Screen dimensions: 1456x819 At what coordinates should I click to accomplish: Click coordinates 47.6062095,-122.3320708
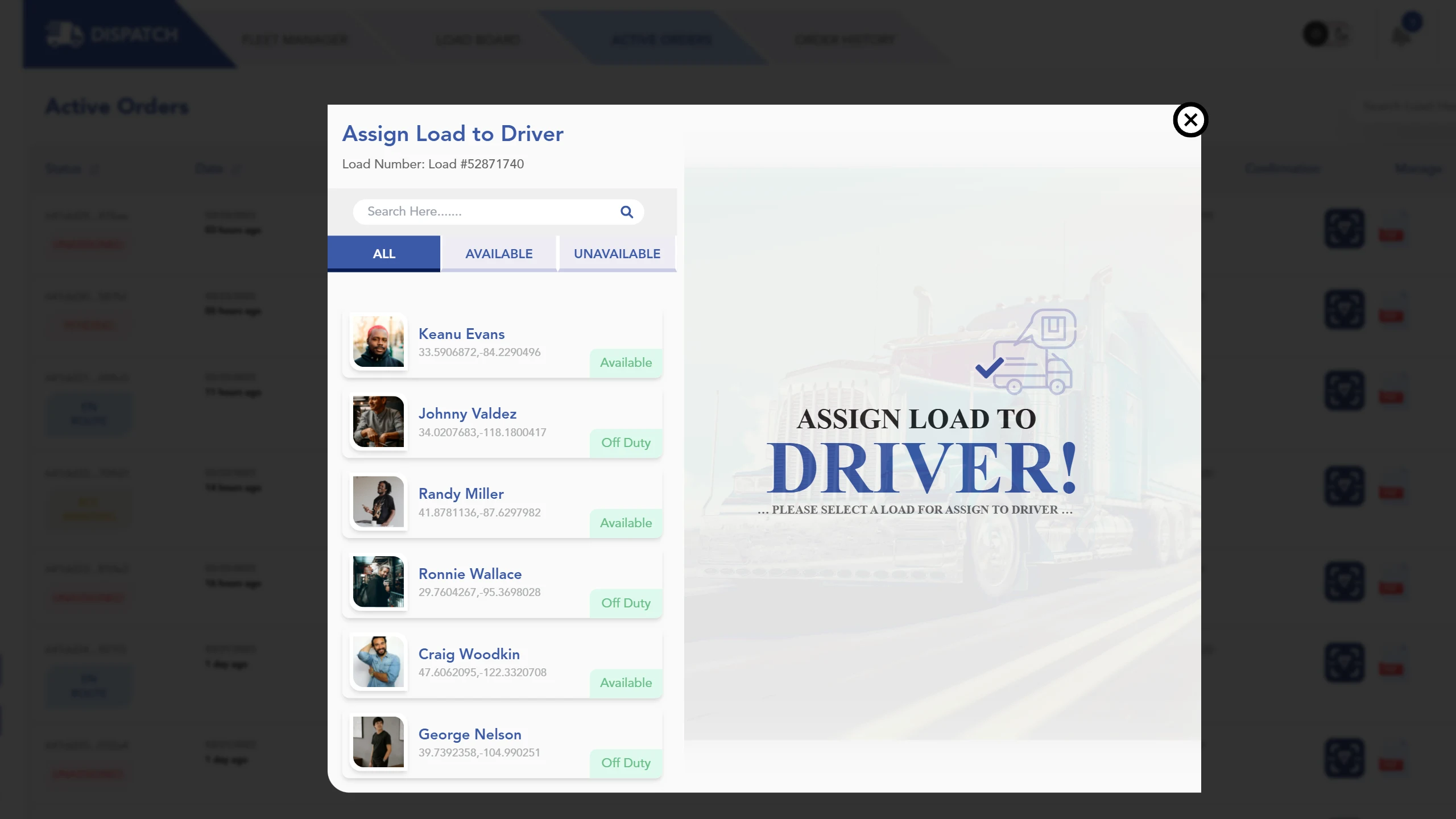[x=482, y=672]
